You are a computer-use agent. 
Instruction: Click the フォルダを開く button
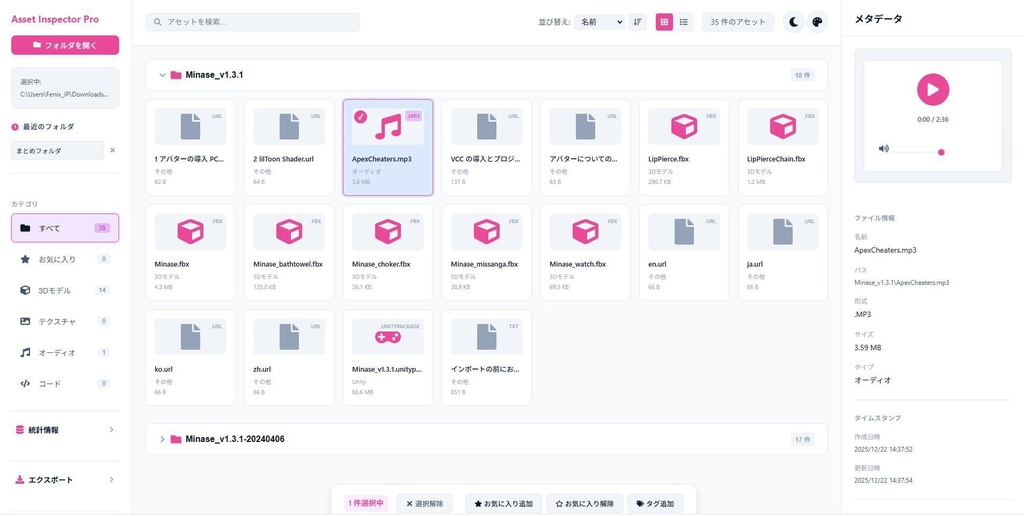(x=65, y=45)
